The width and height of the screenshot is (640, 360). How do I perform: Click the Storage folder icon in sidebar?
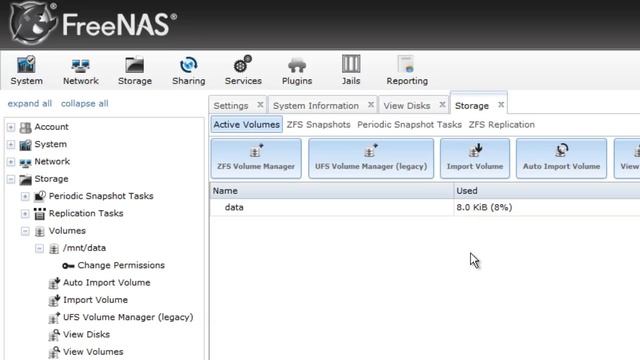point(25,179)
